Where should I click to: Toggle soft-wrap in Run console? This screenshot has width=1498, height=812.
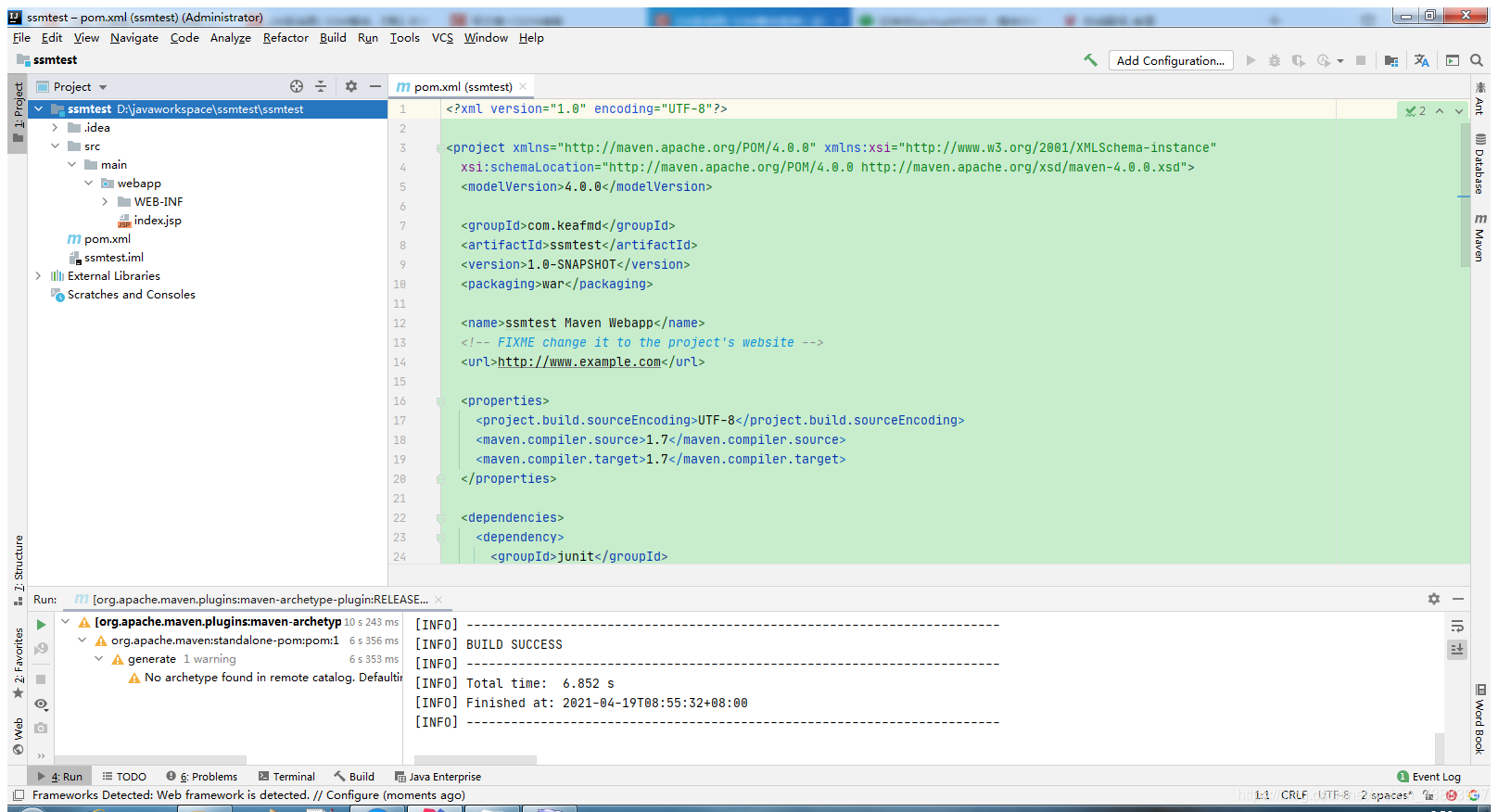[x=1457, y=627]
